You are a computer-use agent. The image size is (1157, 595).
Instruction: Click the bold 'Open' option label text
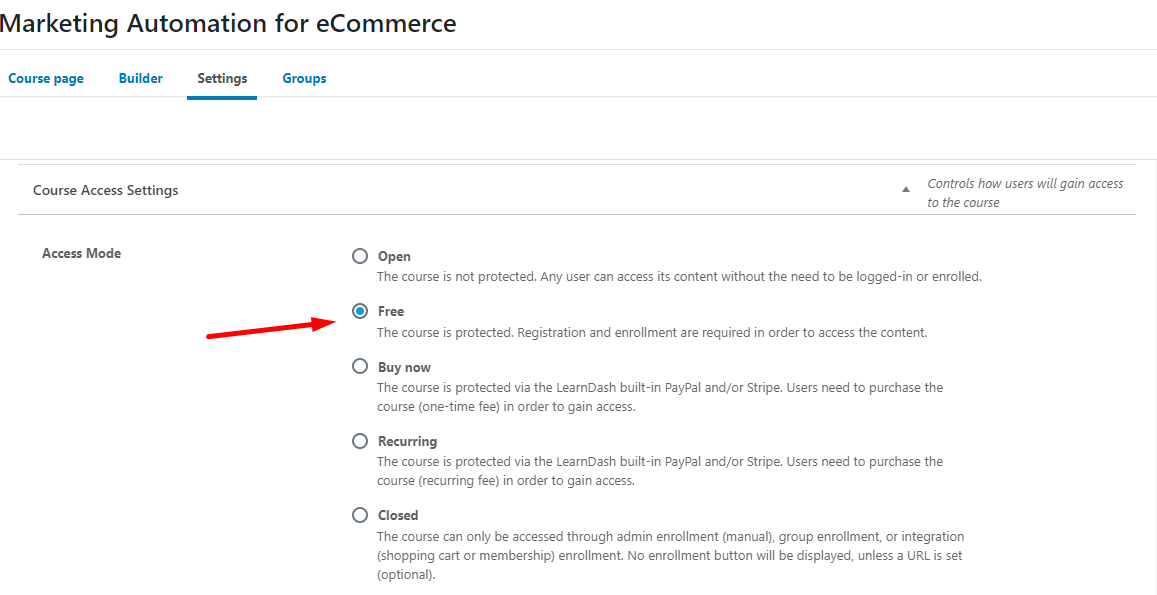pyautogui.click(x=394, y=256)
